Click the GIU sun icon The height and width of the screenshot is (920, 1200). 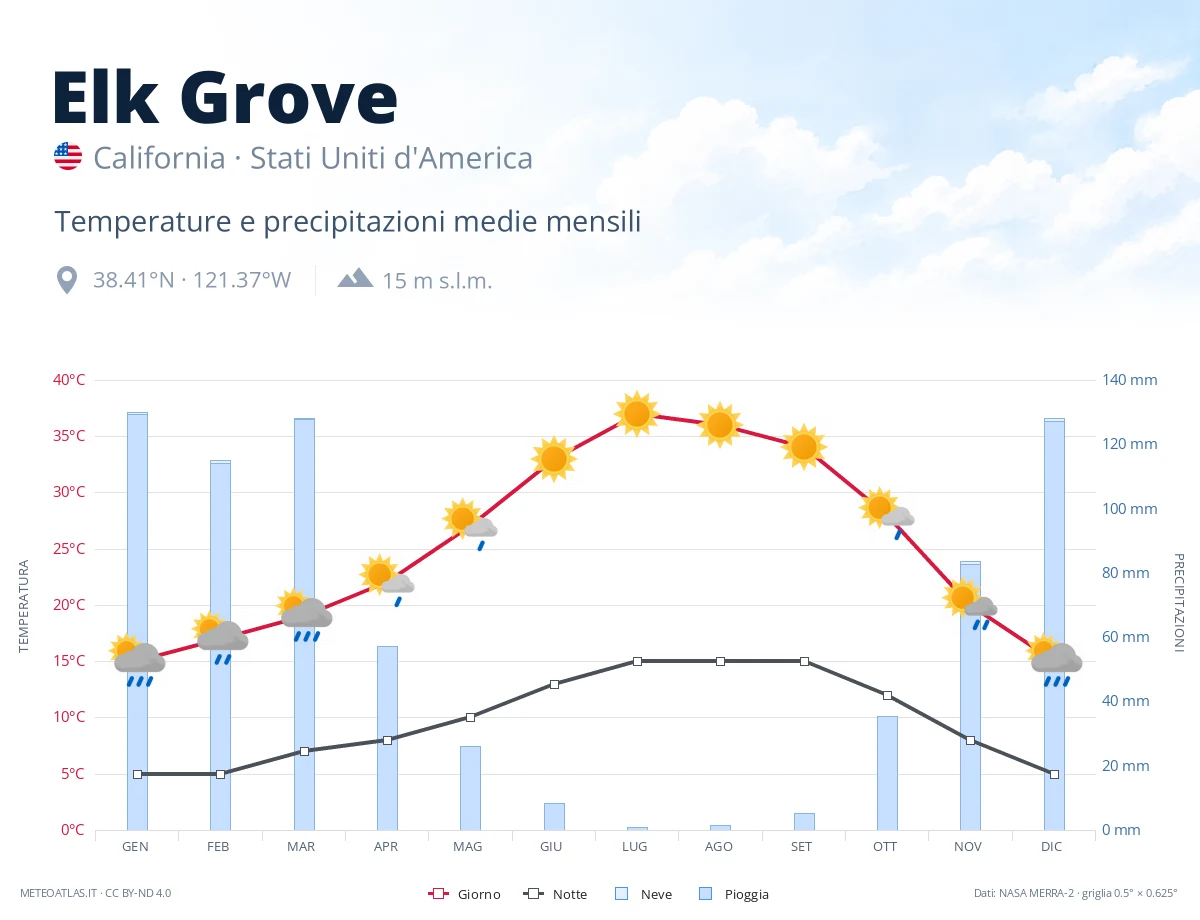(x=554, y=459)
